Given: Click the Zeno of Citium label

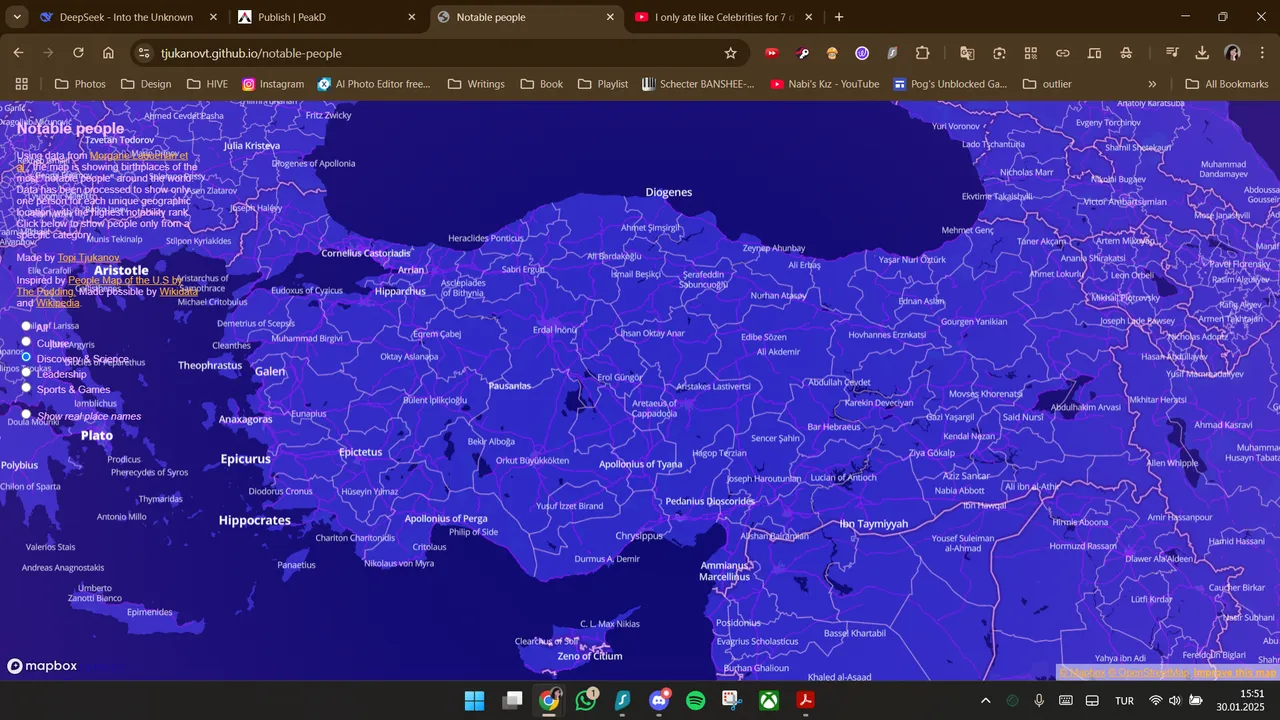Looking at the screenshot, I should tap(590, 656).
